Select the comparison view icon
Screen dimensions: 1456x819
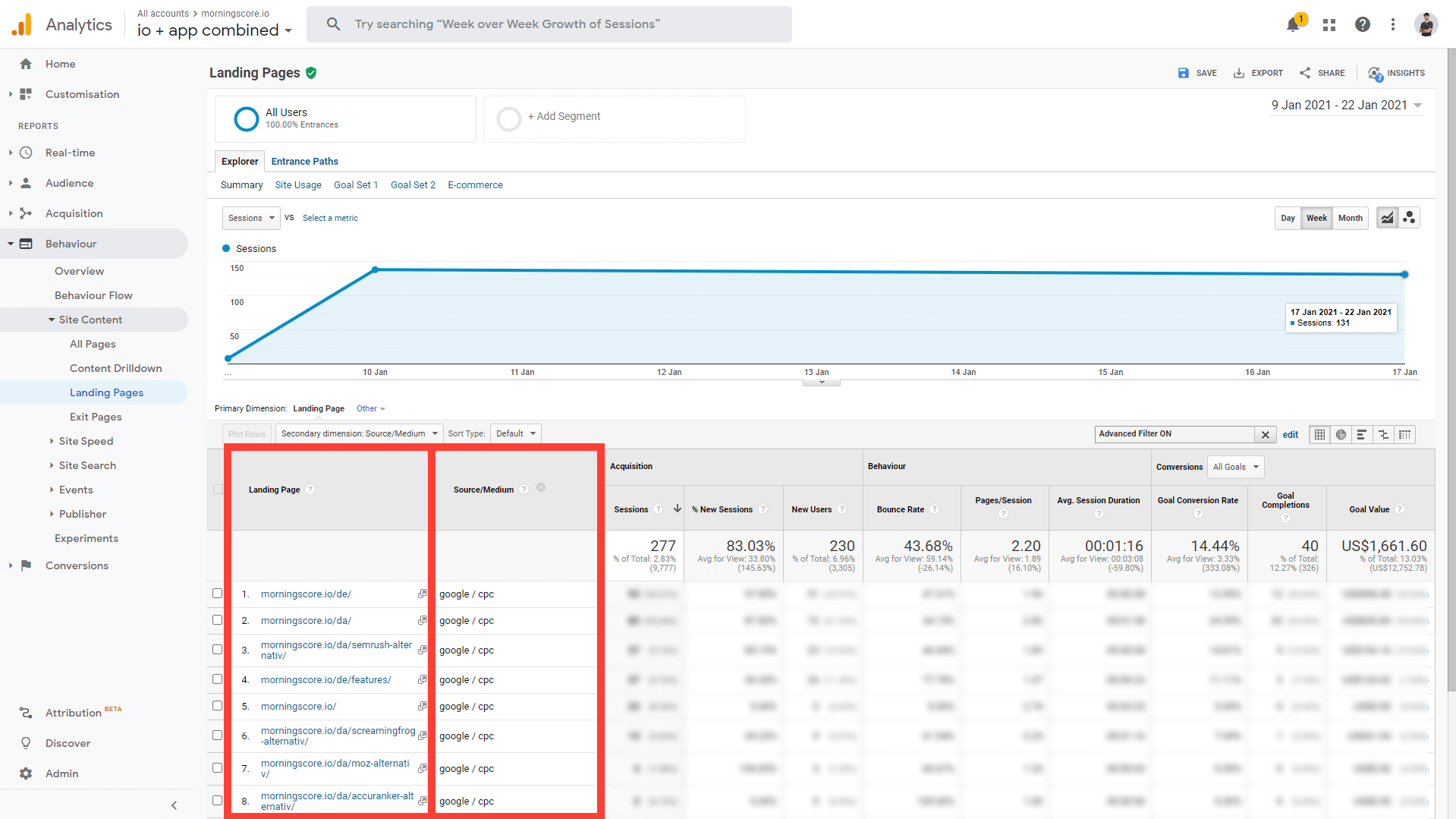coord(1383,434)
